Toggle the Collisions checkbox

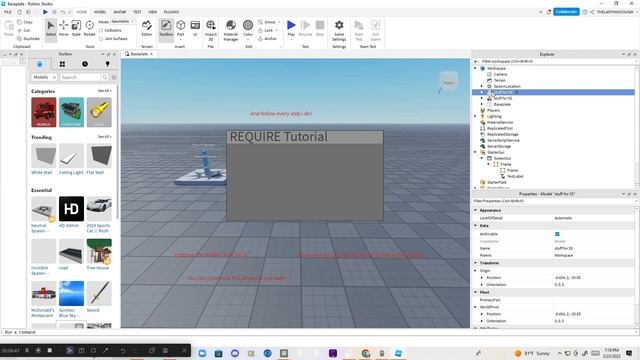[x=101, y=30]
